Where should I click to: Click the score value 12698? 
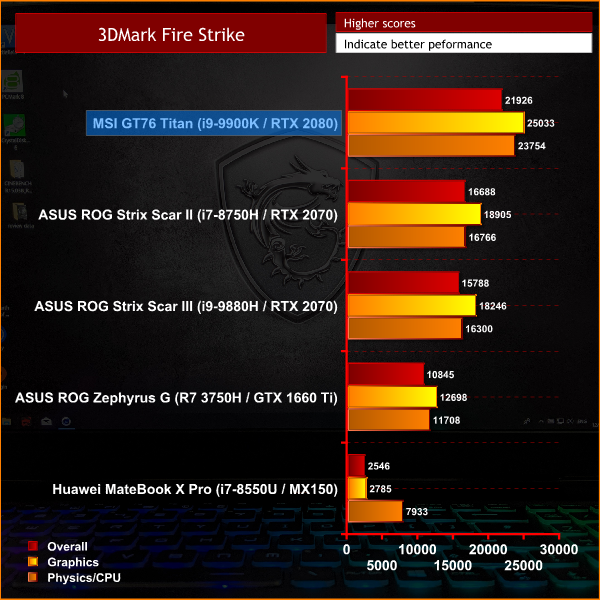coord(453,398)
